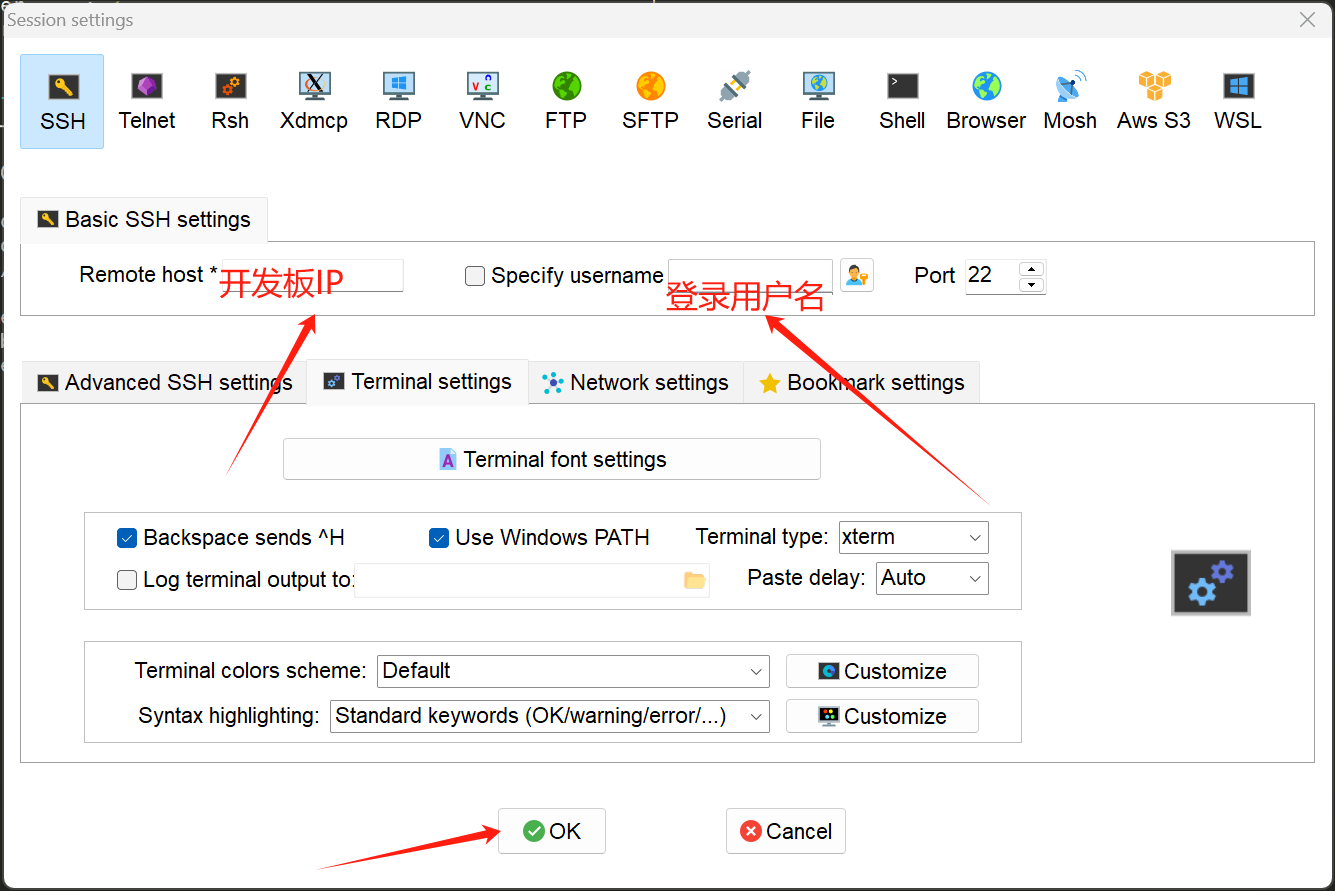Select the RDP session type
This screenshot has height=891, width=1335.
click(398, 102)
